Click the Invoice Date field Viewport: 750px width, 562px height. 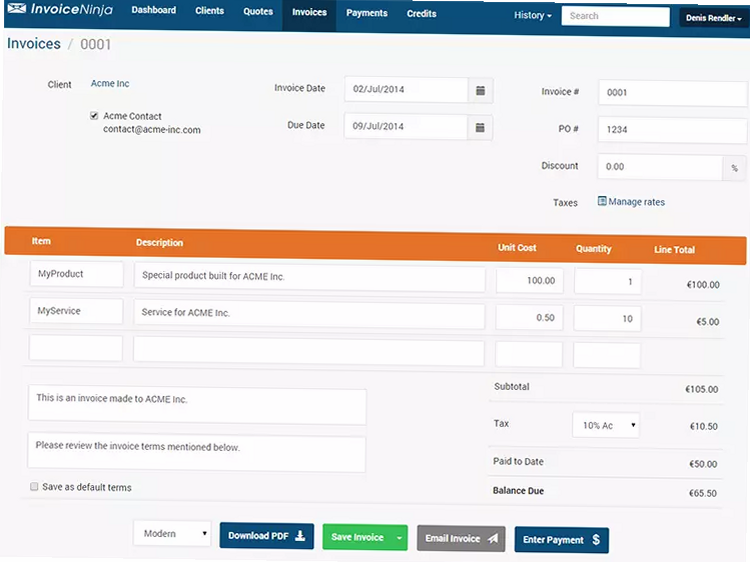click(x=406, y=89)
